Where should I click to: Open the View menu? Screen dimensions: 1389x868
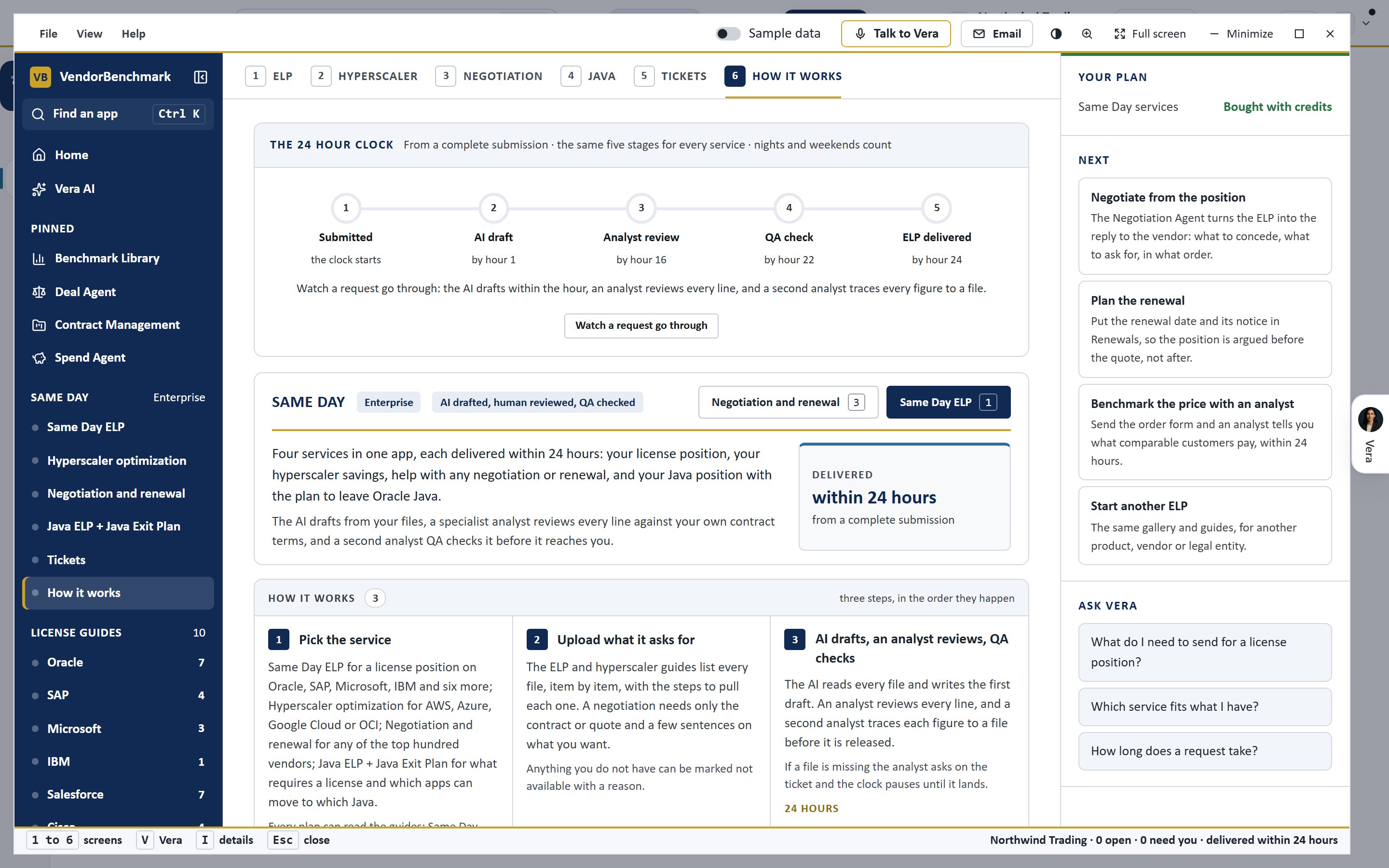90,34
